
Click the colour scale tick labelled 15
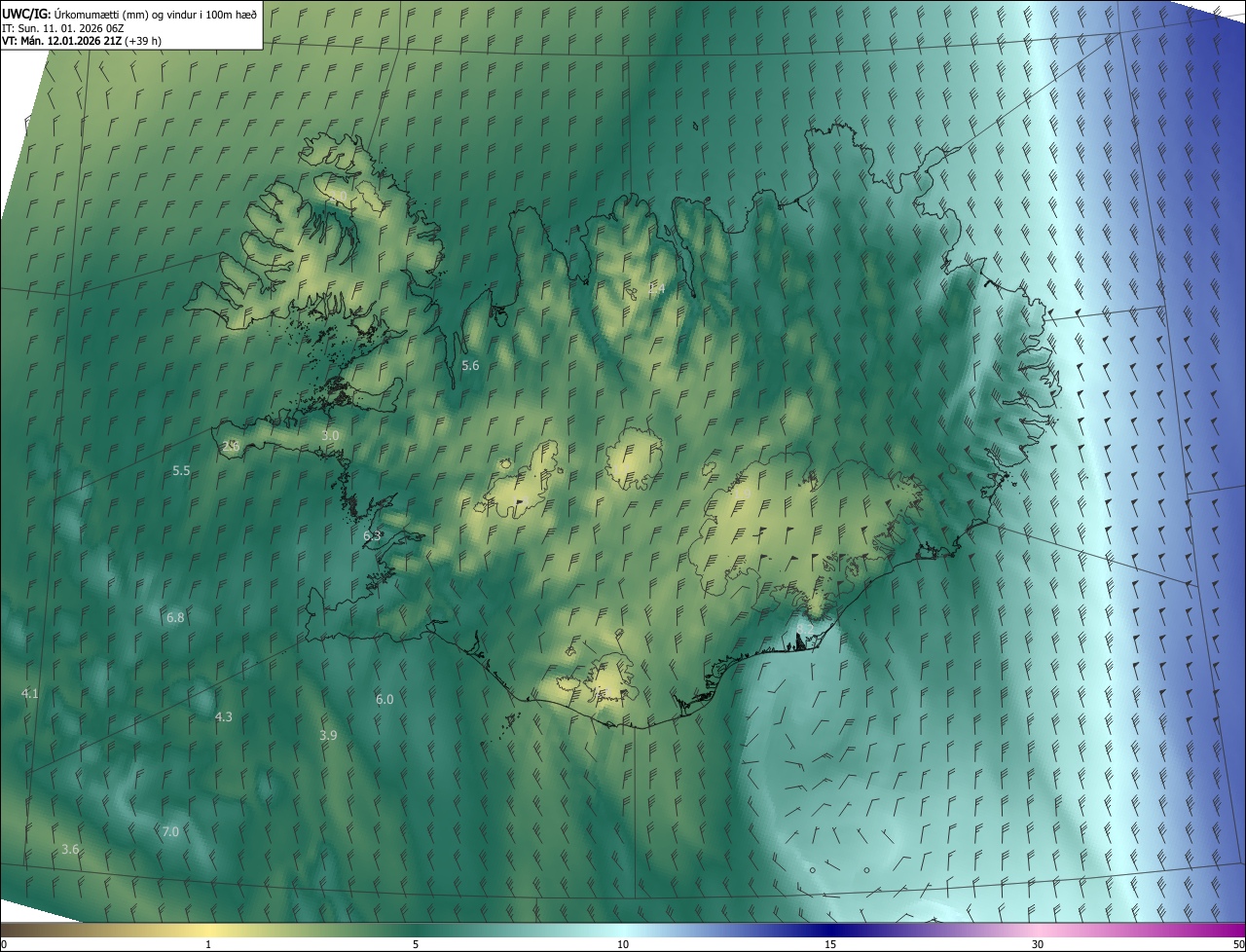tap(830, 944)
